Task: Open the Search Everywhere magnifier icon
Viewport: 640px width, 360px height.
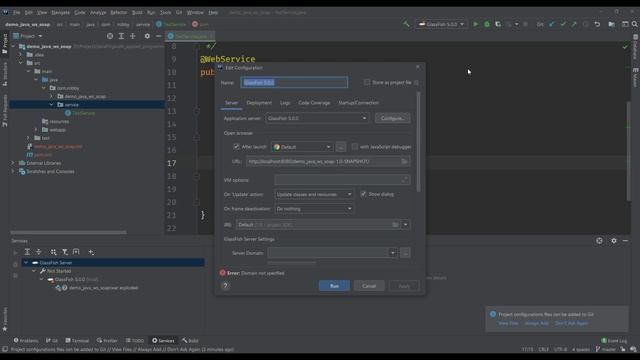Action: click(x=635, y=24)
